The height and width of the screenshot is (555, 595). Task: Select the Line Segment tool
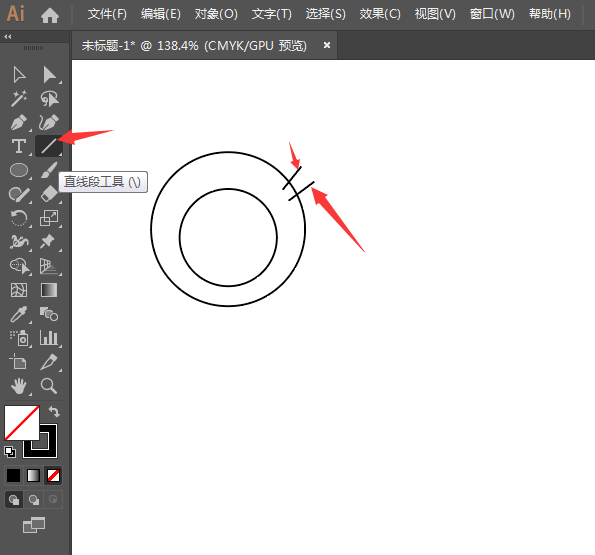click(x=49, y=146)
